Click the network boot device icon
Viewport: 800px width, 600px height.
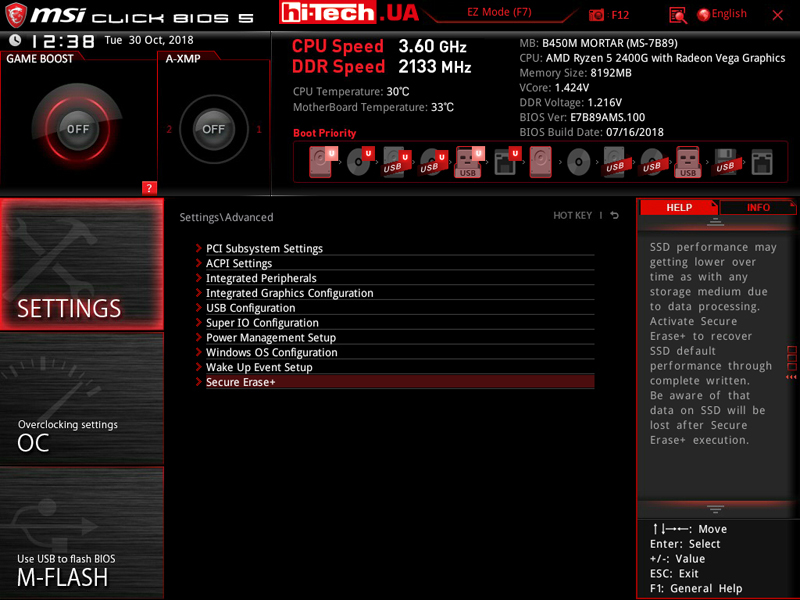[762, 162]
